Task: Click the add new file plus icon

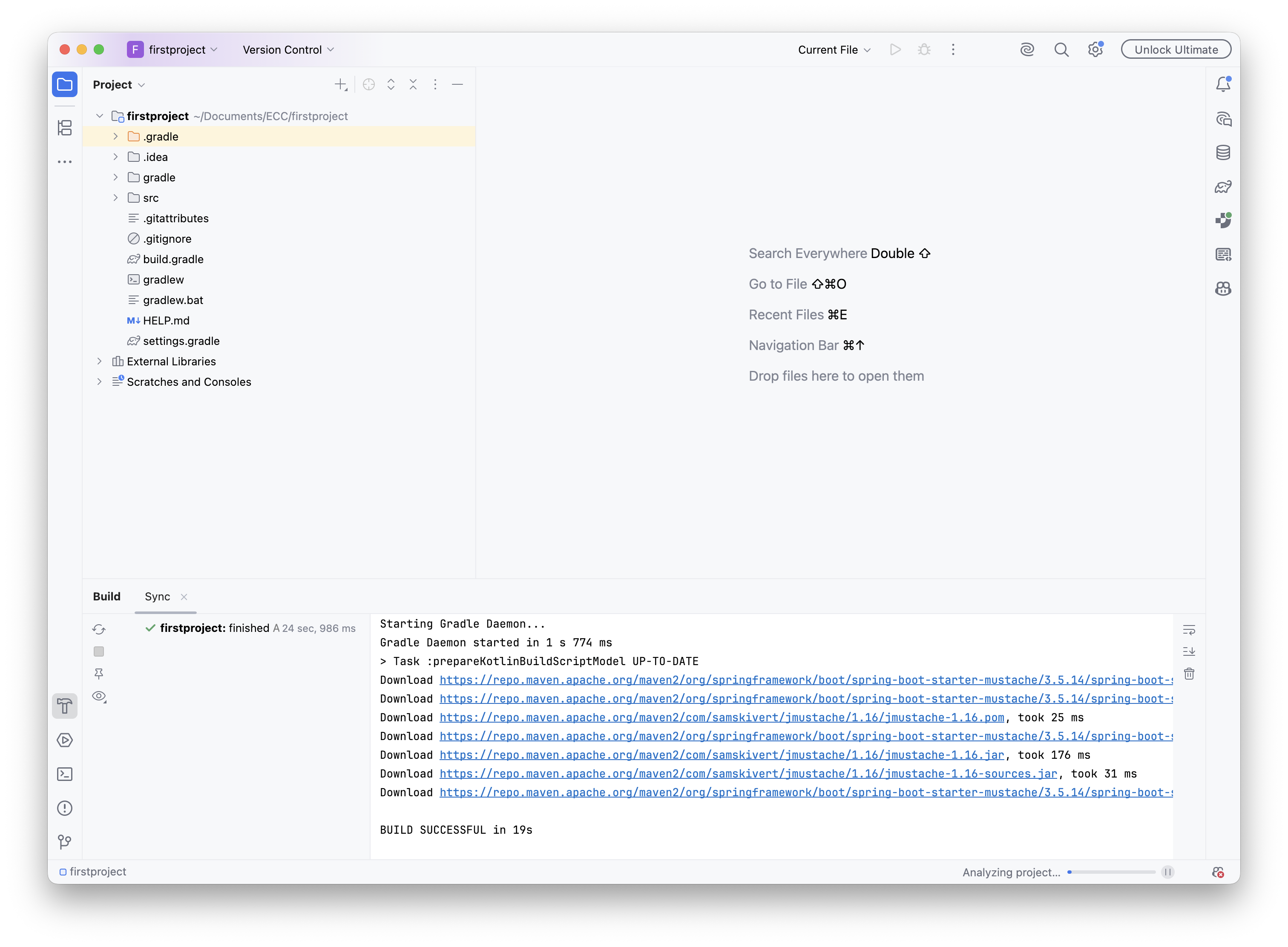Action: point(341,85)
